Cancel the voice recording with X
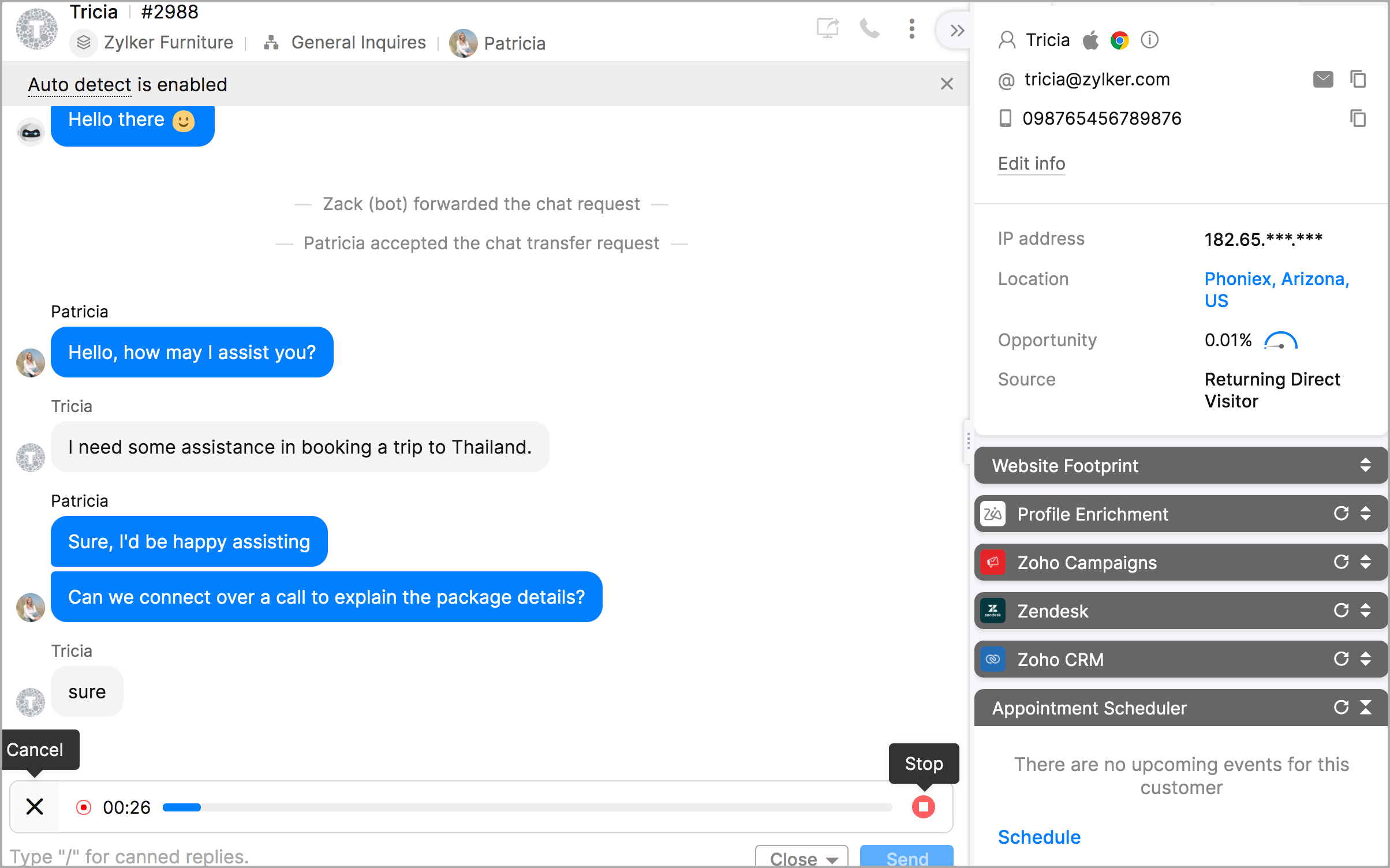 click(x=35, y=807)
